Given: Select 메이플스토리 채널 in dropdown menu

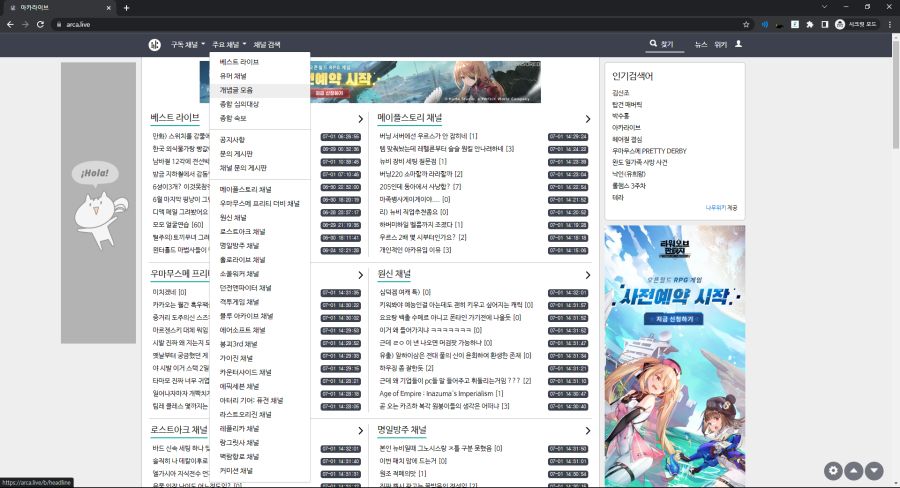Looking at the screenshot, I should 260,189.
